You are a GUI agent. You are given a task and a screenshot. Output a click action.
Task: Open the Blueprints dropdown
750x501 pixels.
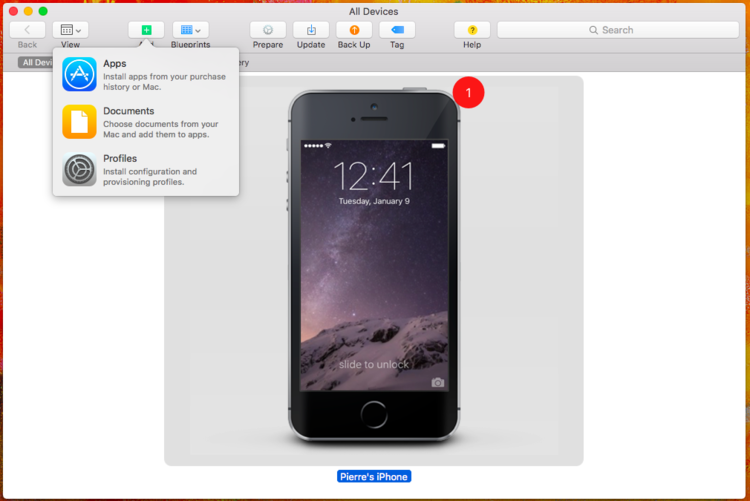point(190,30)
